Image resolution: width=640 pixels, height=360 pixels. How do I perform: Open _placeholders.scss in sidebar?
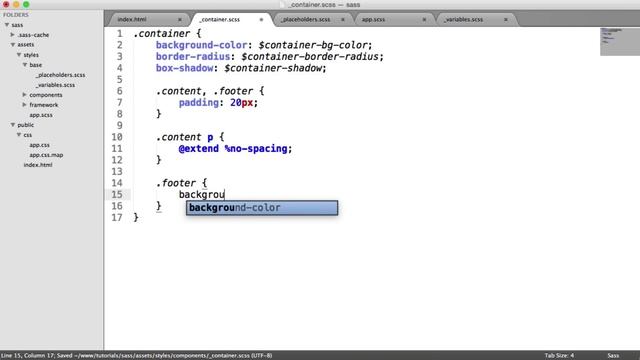point(60,75)
